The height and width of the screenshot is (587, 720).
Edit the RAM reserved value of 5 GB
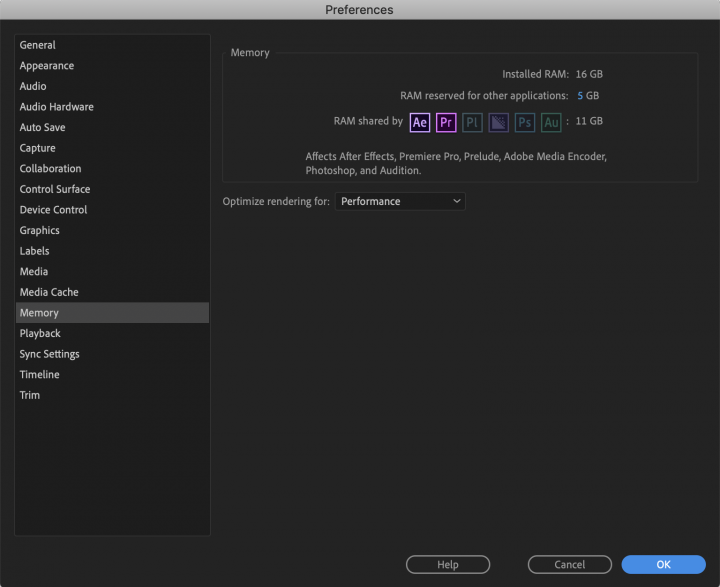pos(580,96)
